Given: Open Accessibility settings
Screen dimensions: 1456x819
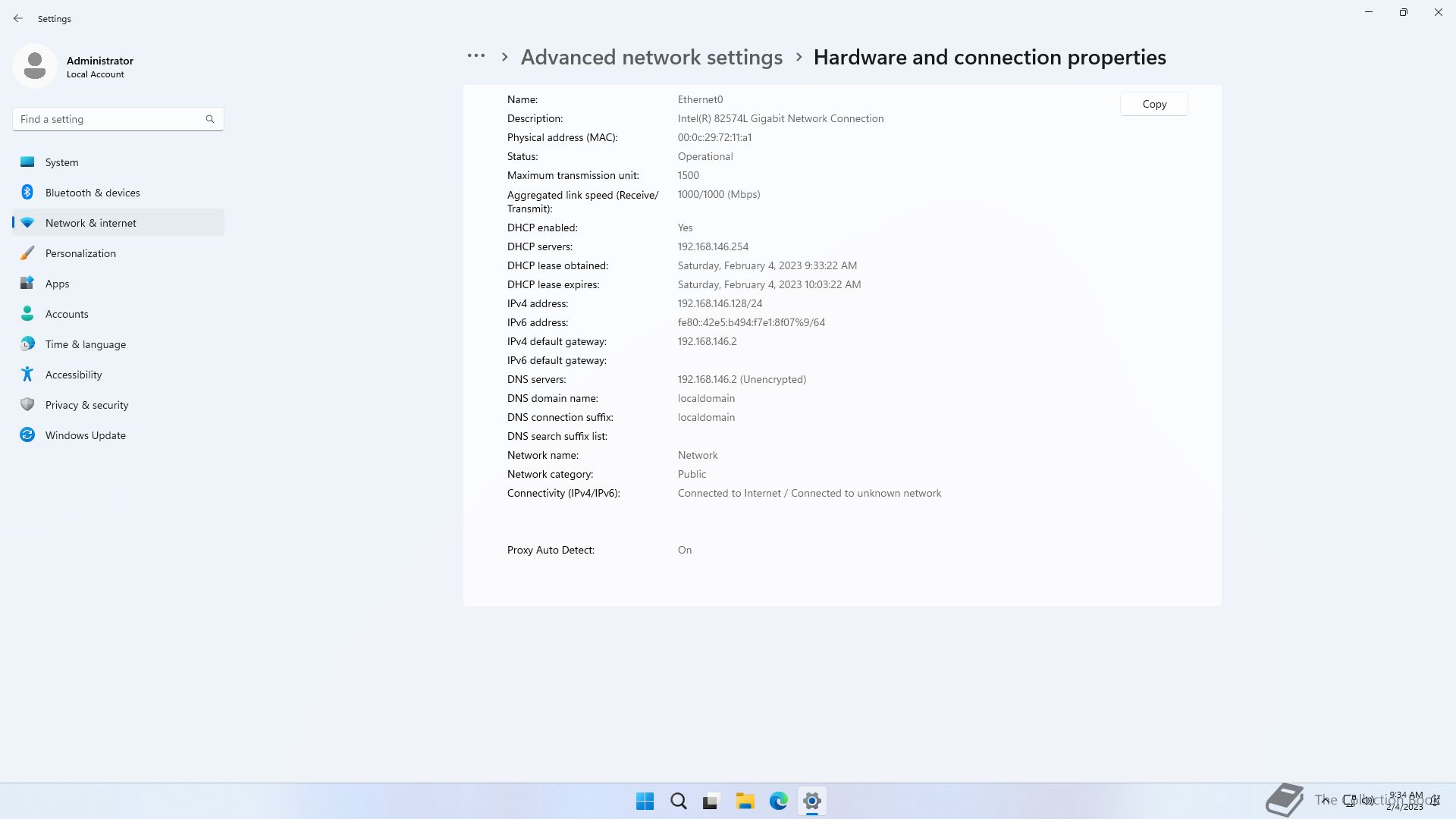Looking at the screenshot, I should (x=73, y=375).
